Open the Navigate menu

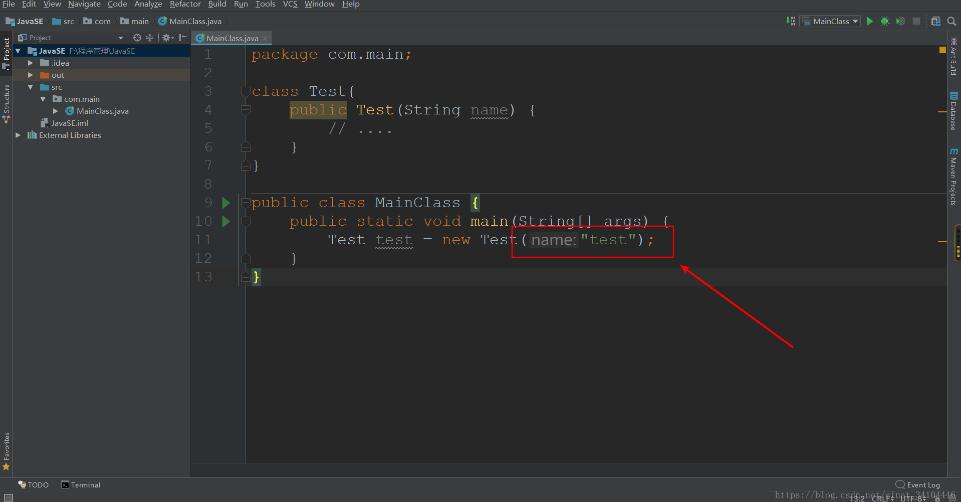click(x=84, y=4)
